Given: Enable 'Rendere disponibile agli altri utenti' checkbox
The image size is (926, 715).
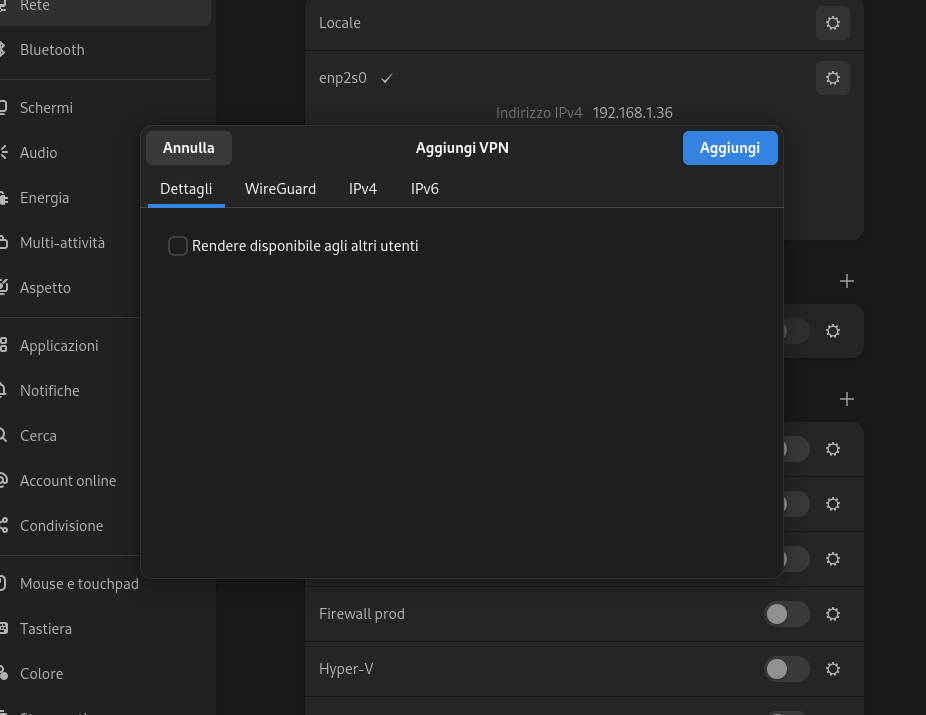Looking at the screenshot, I should click(x=178, y=246).
